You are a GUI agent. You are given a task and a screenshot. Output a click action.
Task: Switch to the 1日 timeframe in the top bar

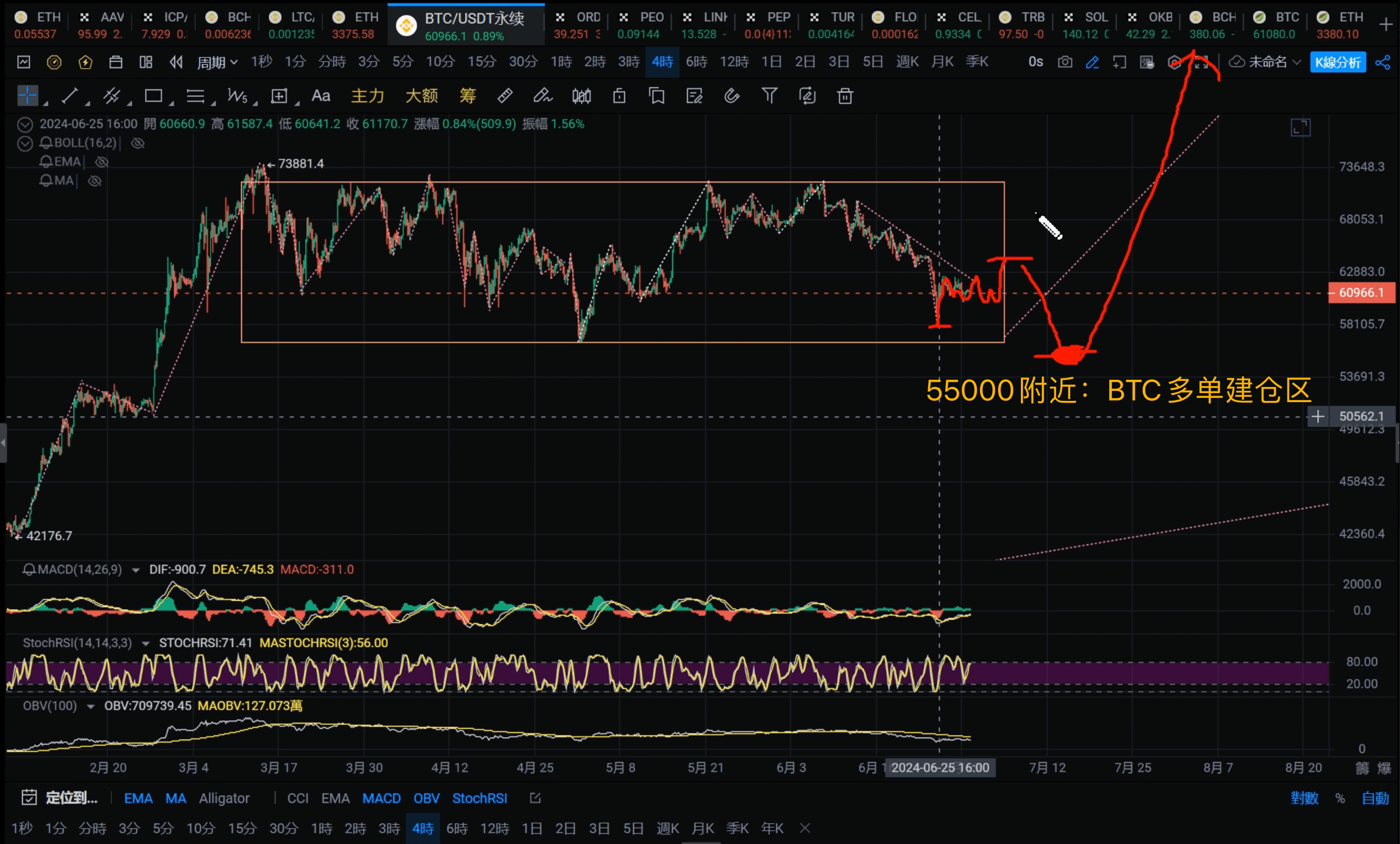(771, 61)
